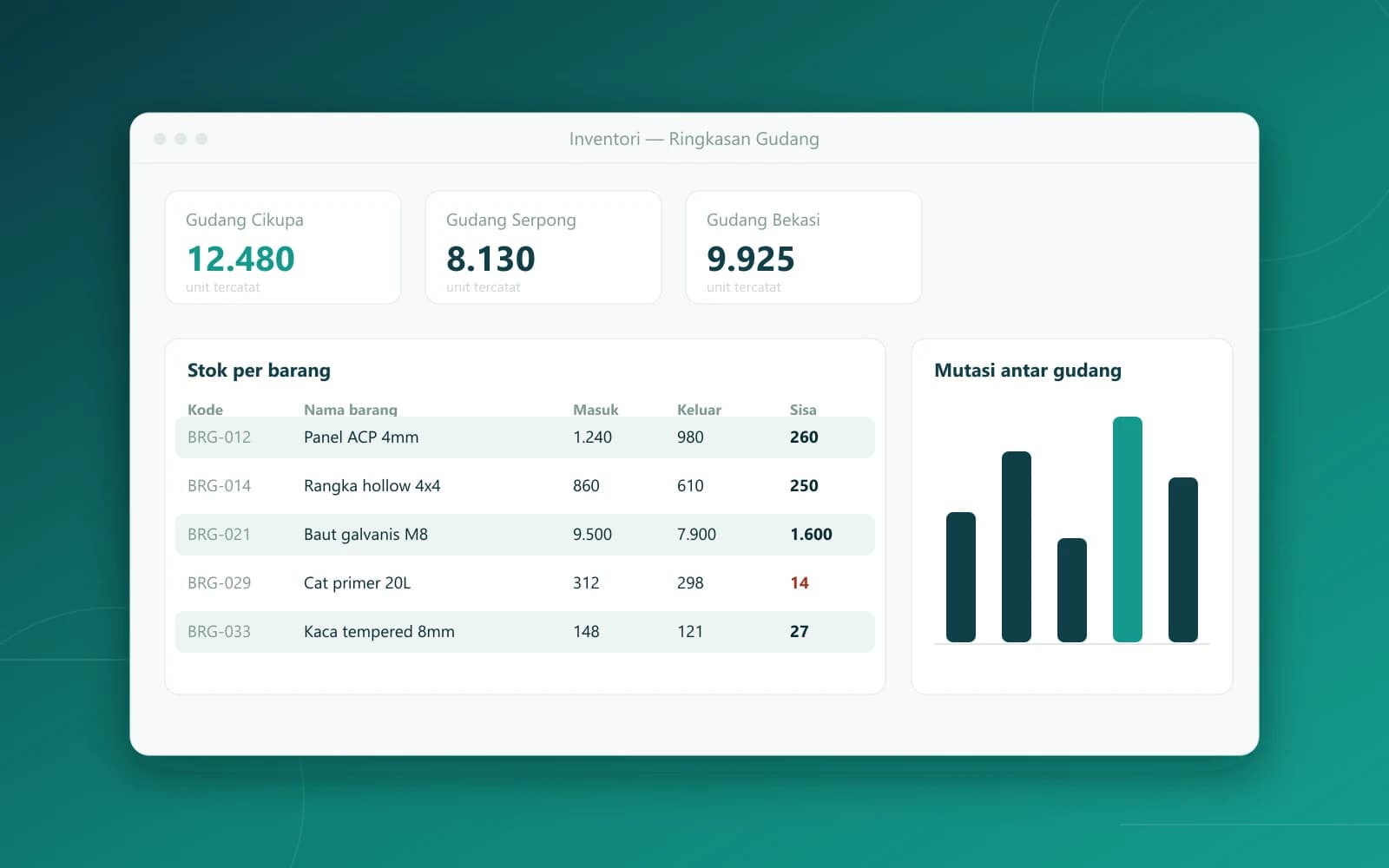Select item code BRG-033

tap(219, 632)
